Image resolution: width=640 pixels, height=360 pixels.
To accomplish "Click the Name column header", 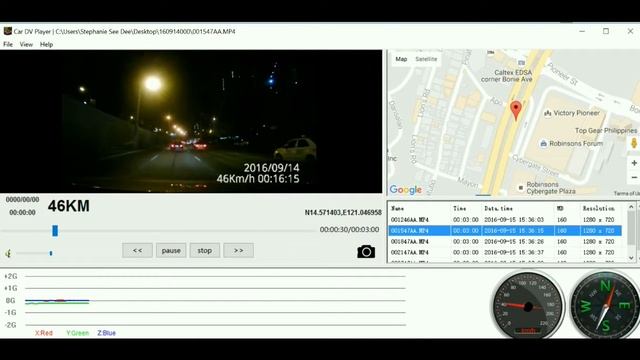I will (398, 208).
